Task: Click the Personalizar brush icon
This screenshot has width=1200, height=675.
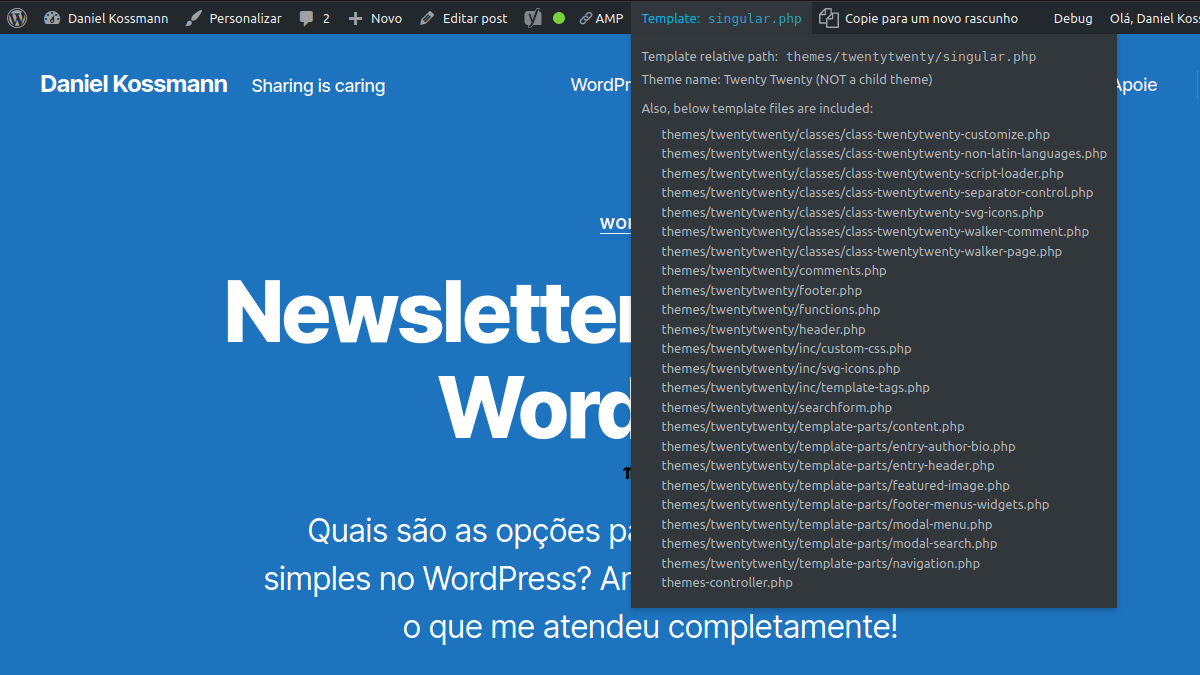Action: point(195,18)
